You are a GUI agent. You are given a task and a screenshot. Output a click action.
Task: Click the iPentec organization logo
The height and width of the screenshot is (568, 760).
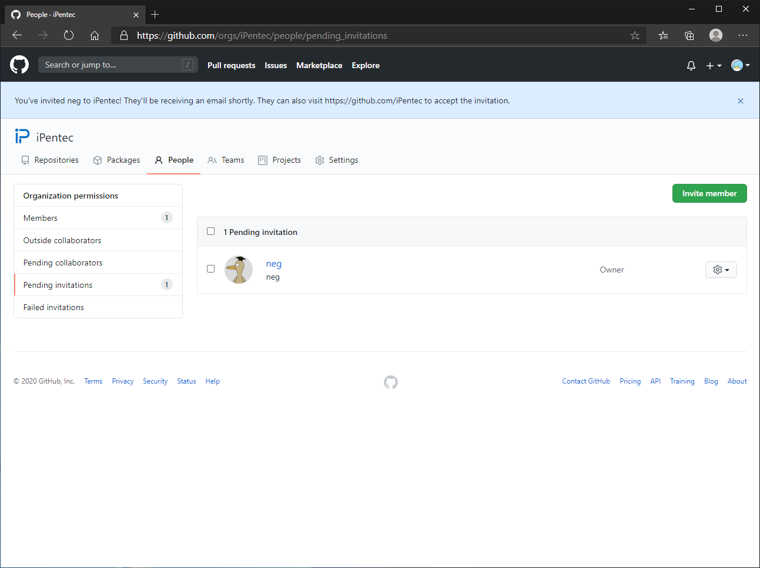22,136
